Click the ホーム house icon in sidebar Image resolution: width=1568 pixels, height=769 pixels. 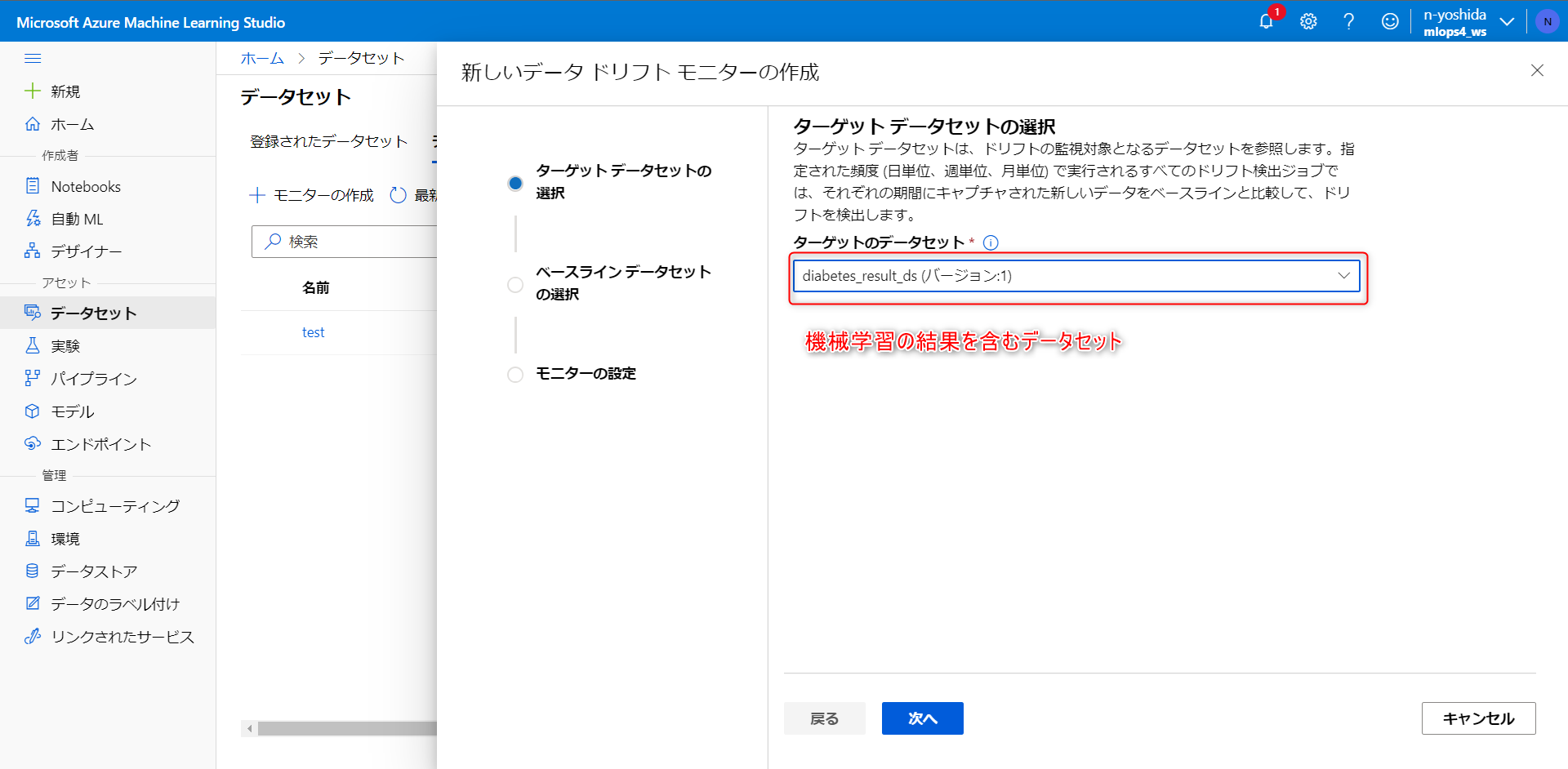point(33,123)
